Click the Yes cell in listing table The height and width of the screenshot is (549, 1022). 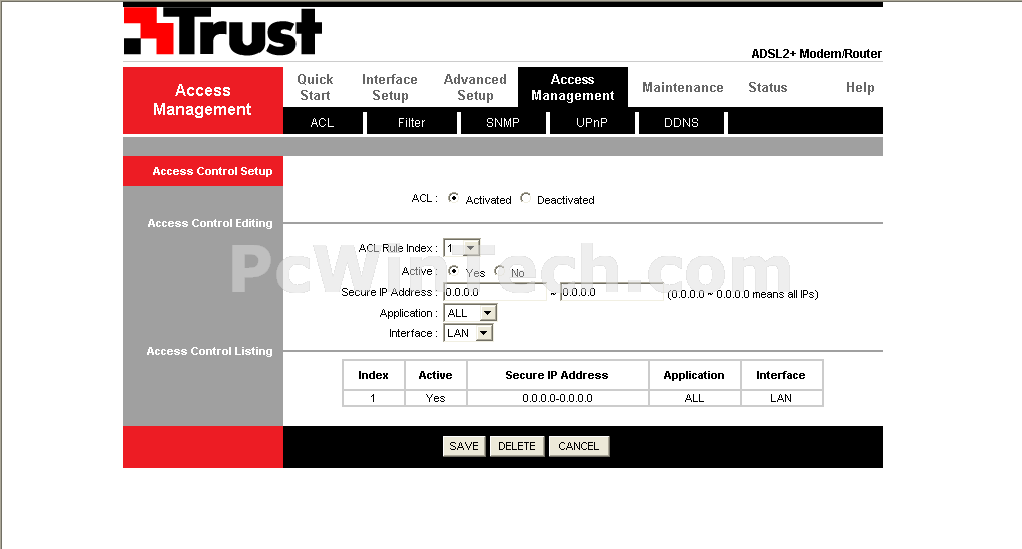[435, 398]
